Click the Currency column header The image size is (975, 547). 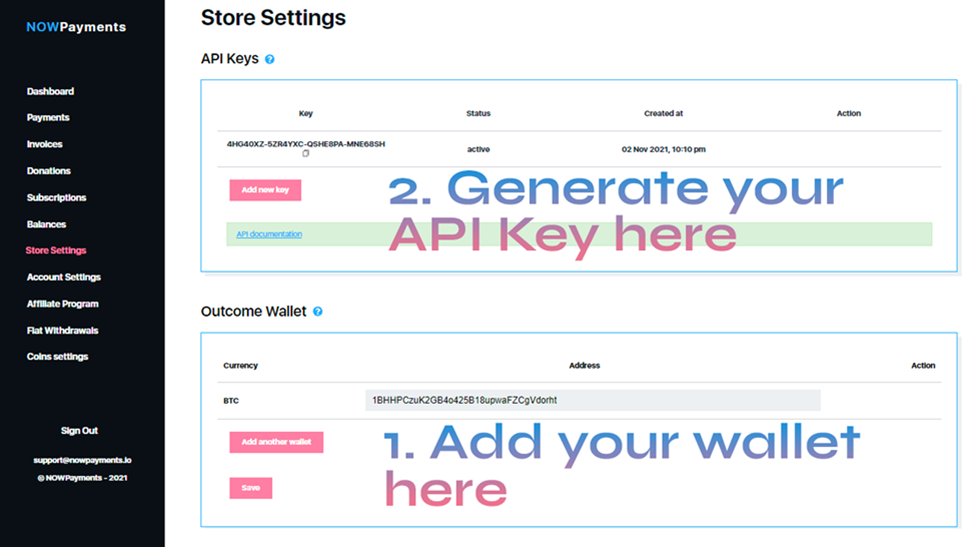[x=240, y=365]
